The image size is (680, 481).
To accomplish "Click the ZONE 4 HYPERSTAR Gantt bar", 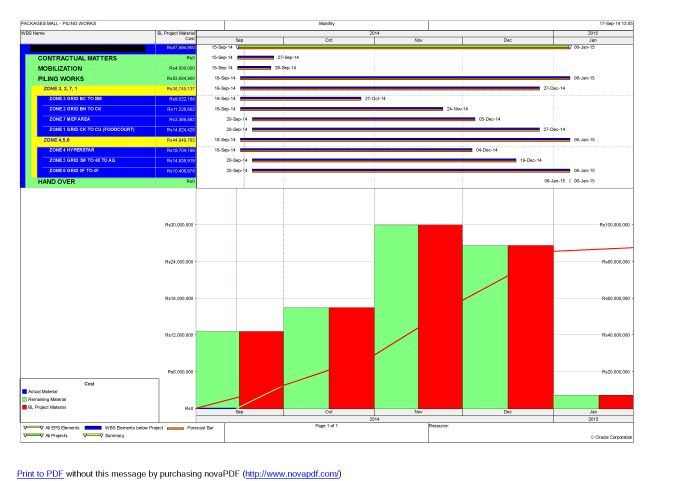I will click(356, 150).
